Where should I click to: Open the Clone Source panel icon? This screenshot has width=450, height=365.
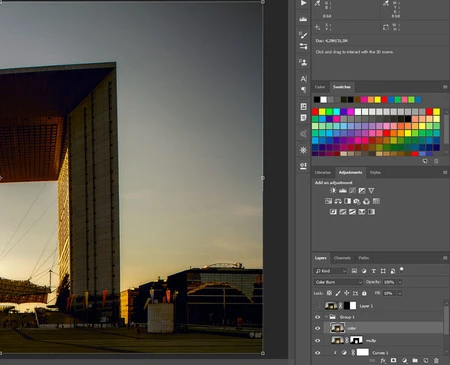(x=303, y=62)
